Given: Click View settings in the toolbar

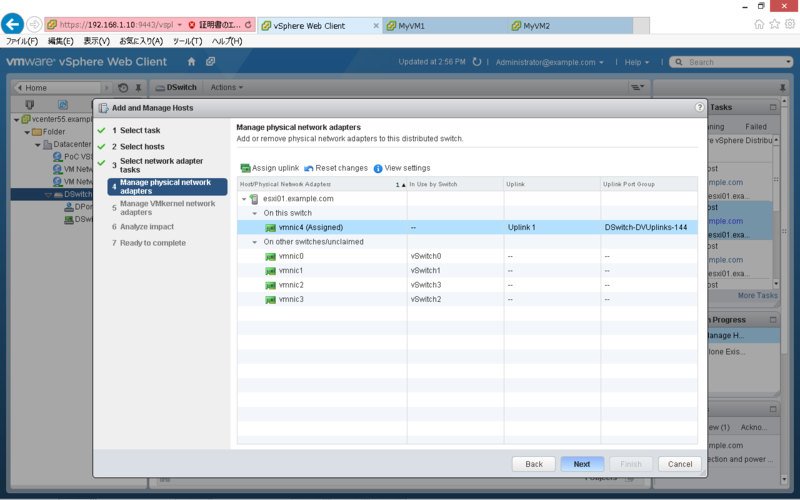Looking at the screenshot, I should click(x=402, y=168).
